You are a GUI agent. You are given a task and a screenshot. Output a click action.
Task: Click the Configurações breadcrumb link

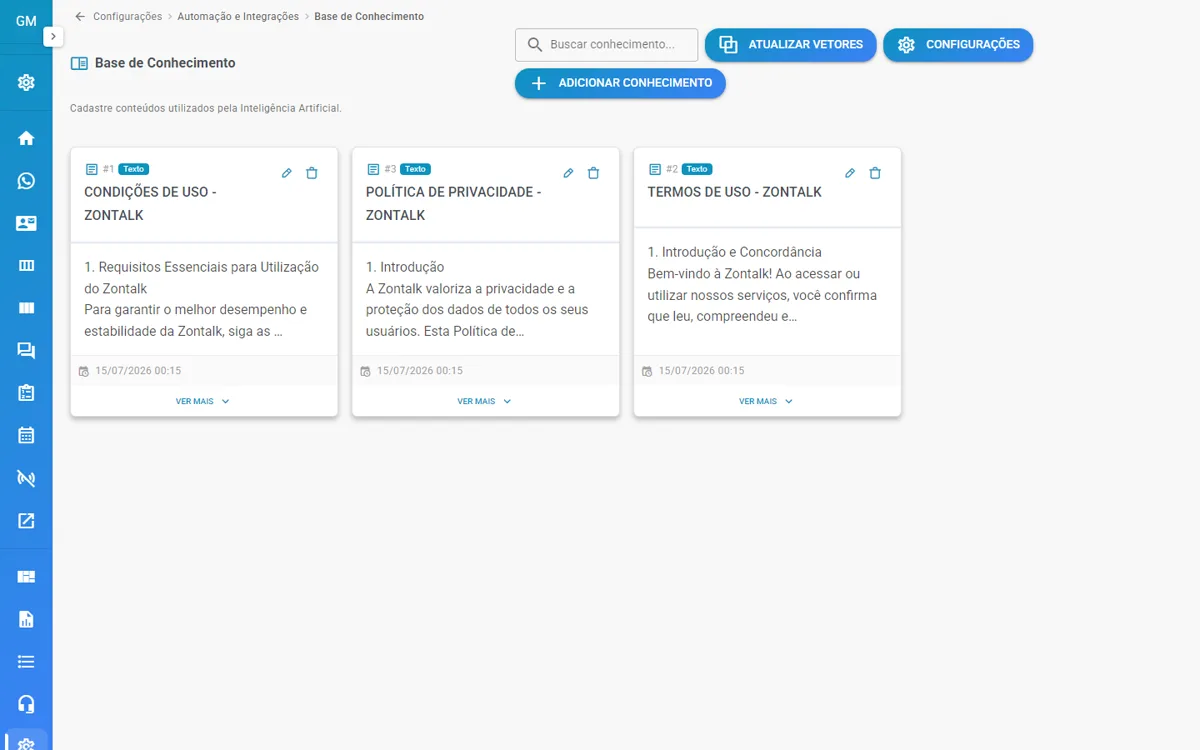click(127, 17)
